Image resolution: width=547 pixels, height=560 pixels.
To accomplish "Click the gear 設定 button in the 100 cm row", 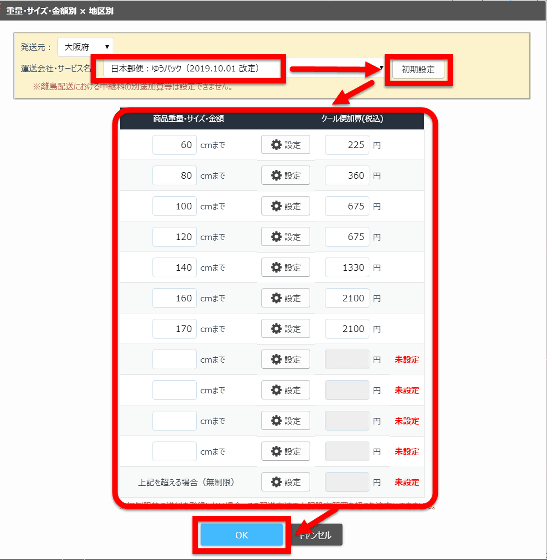I will coord(285,206).
